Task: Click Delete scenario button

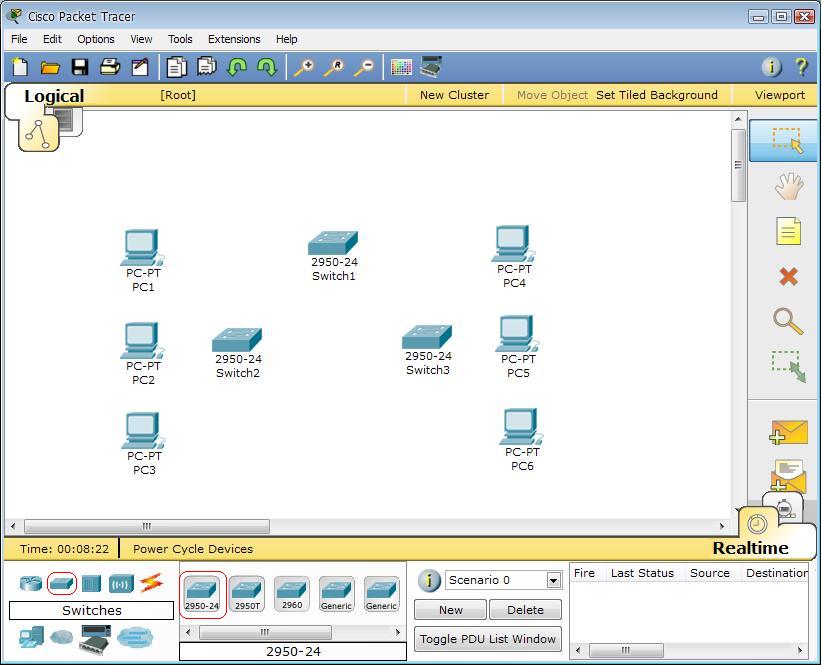Action: coord(525,610)
